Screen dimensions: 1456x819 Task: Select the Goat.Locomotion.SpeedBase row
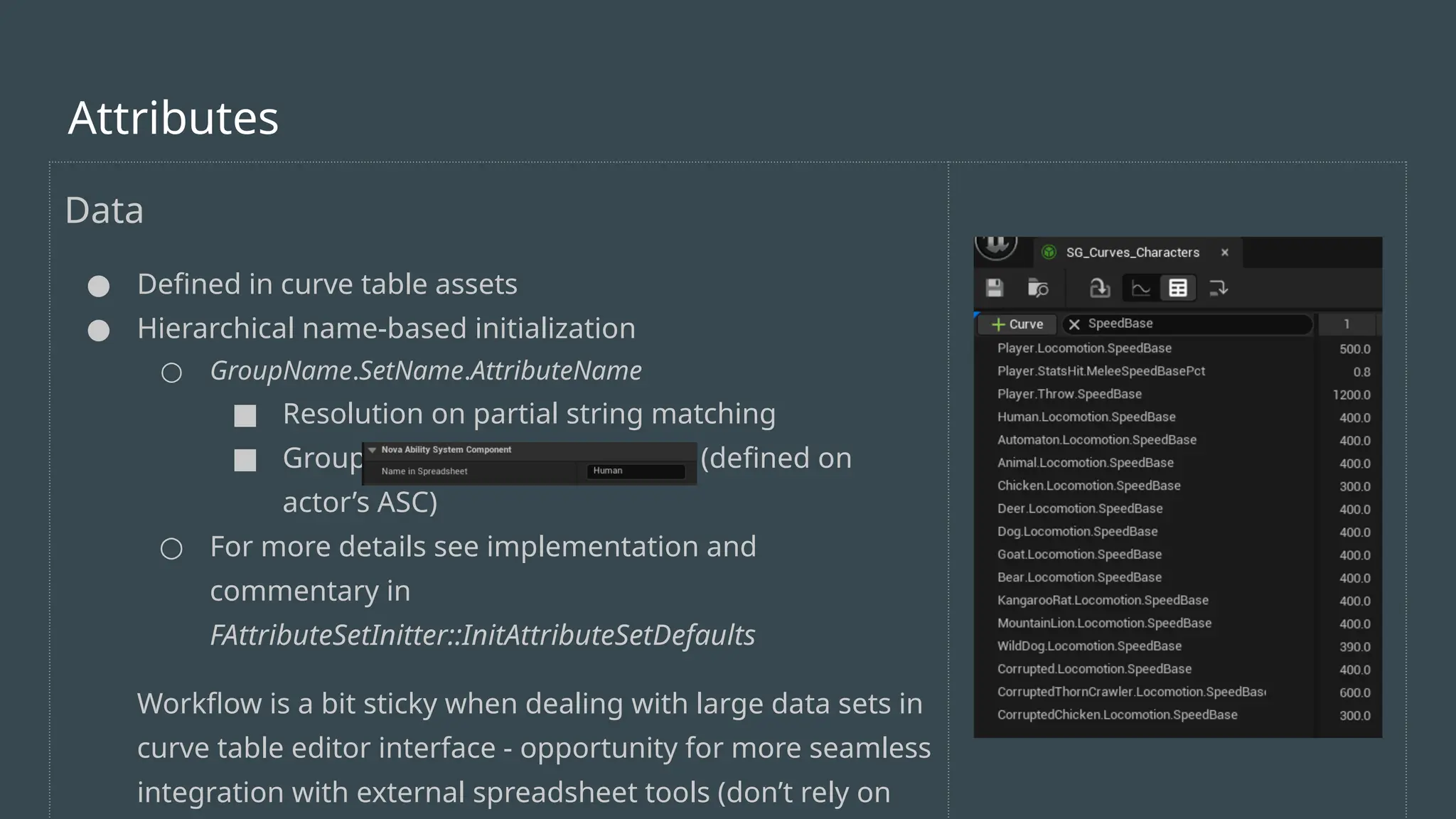[x=1177, y=555]
